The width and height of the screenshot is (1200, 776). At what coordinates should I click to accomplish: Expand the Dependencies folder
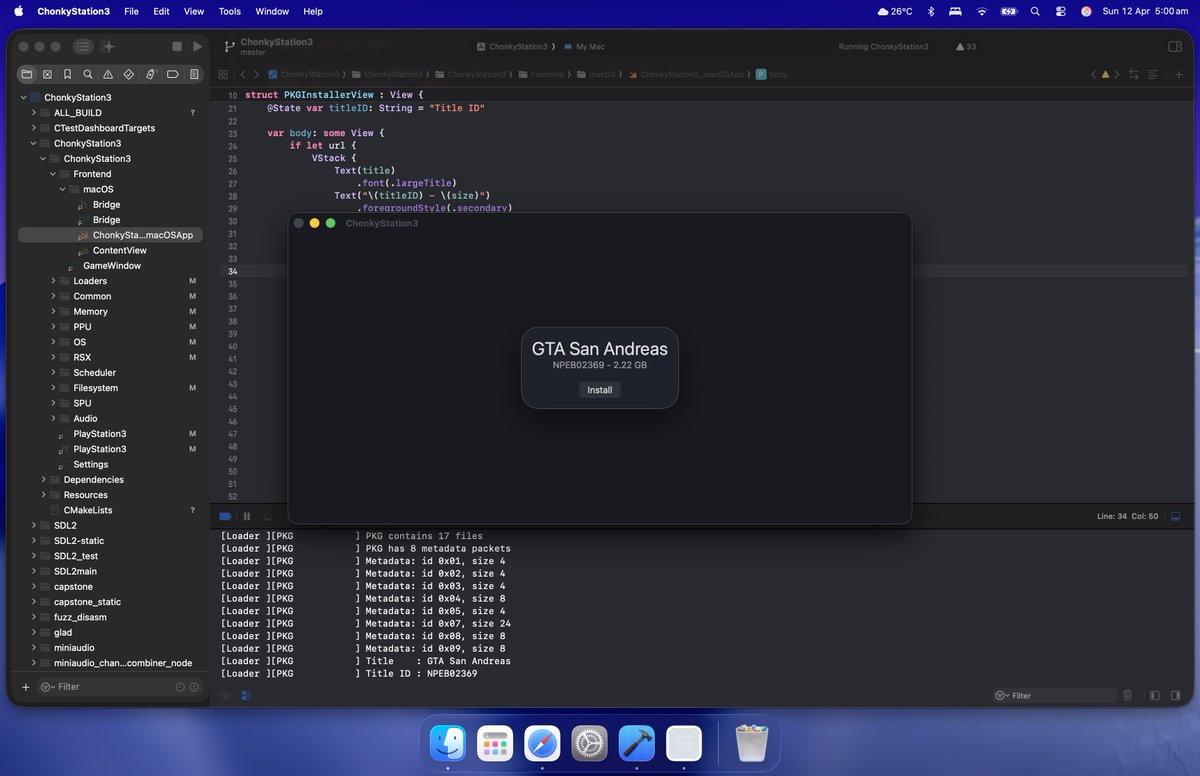tap(43, 480)
